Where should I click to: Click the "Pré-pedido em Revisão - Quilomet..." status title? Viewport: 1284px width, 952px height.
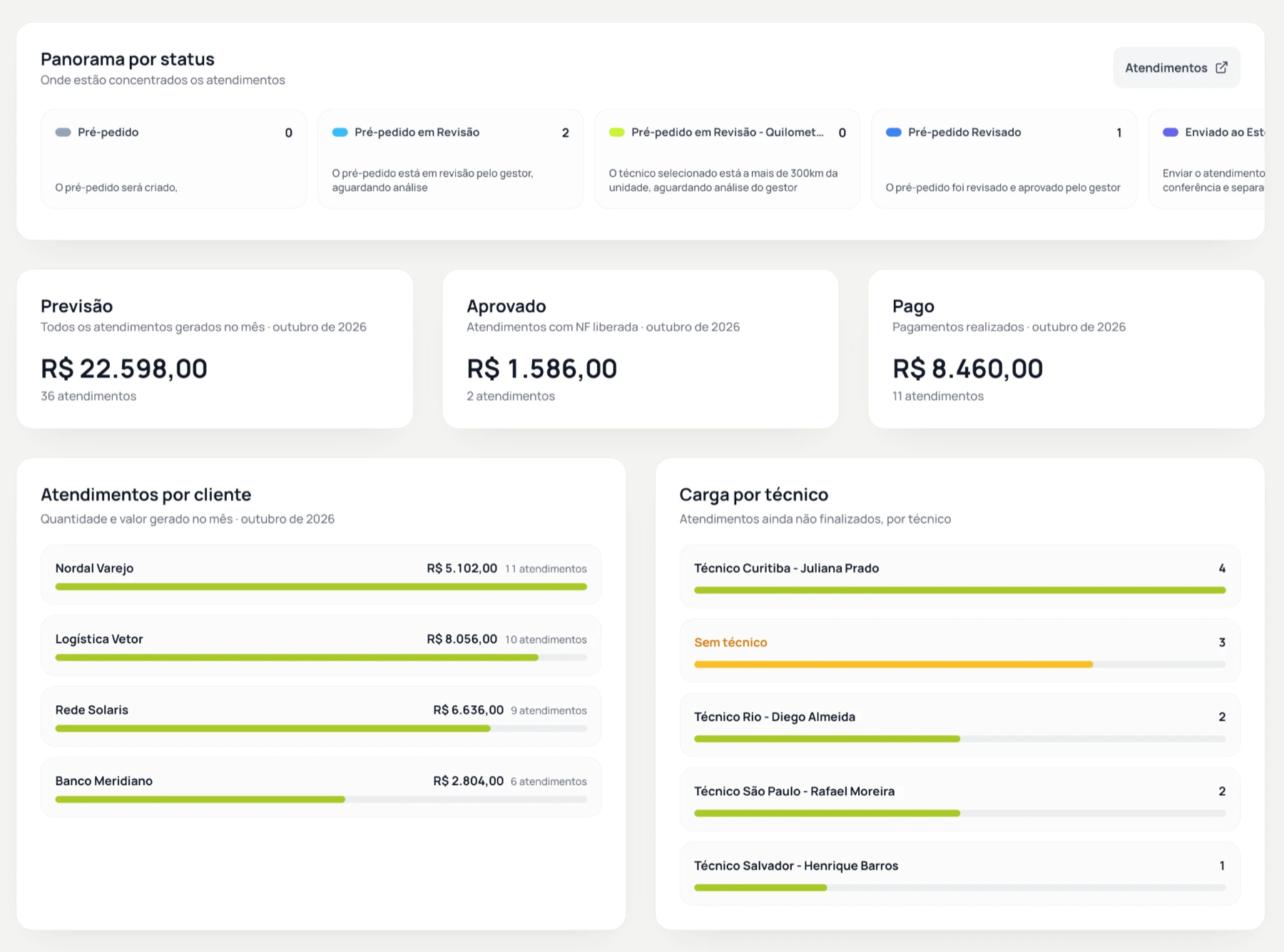point(727,132)
